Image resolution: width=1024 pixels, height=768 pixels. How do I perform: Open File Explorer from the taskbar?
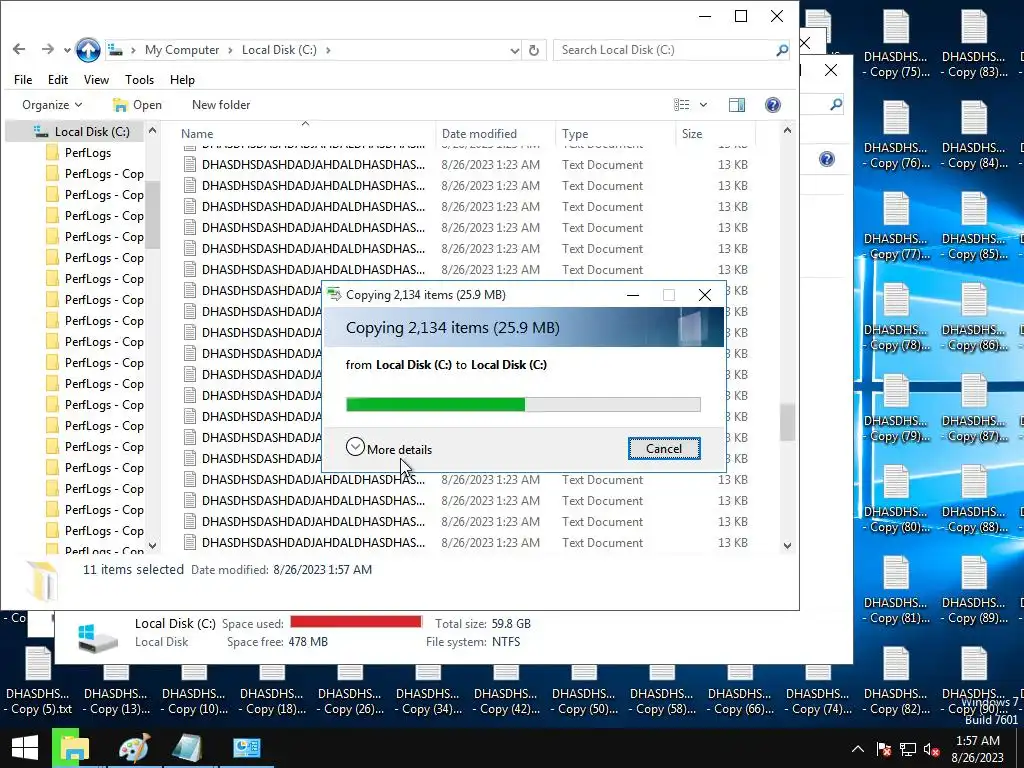[x=74, y=748]
